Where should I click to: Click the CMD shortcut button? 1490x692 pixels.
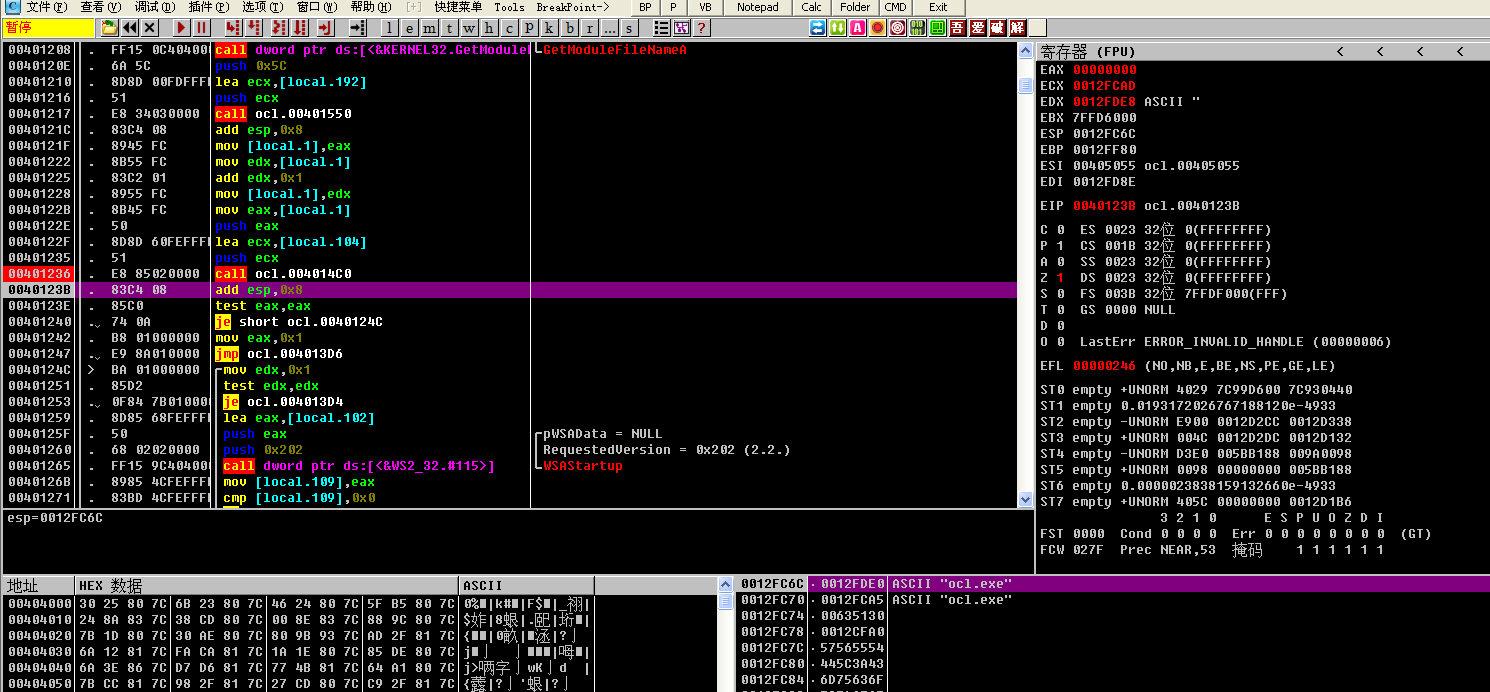(895, 7)
